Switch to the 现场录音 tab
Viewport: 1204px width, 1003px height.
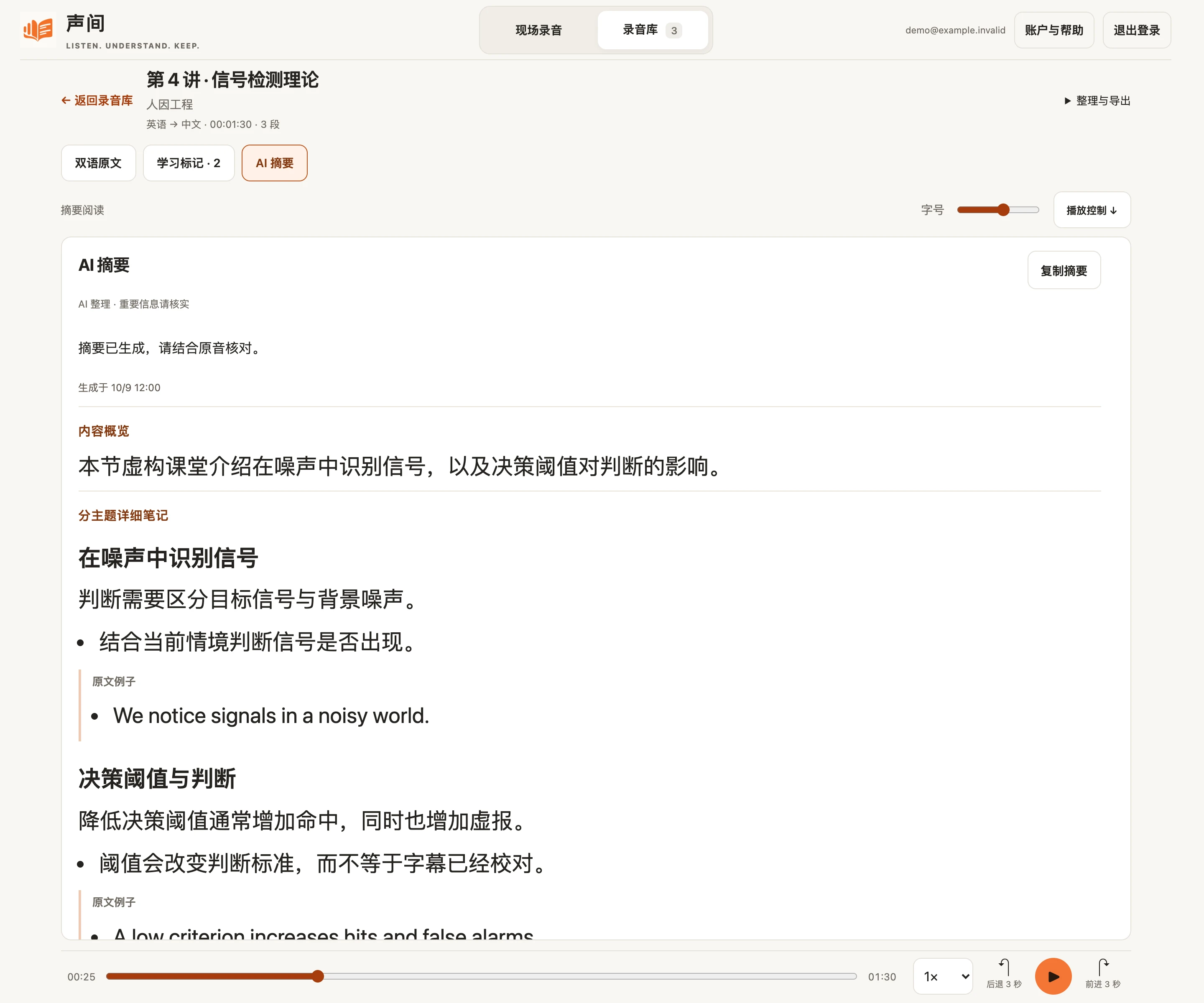tap(538, 31)
